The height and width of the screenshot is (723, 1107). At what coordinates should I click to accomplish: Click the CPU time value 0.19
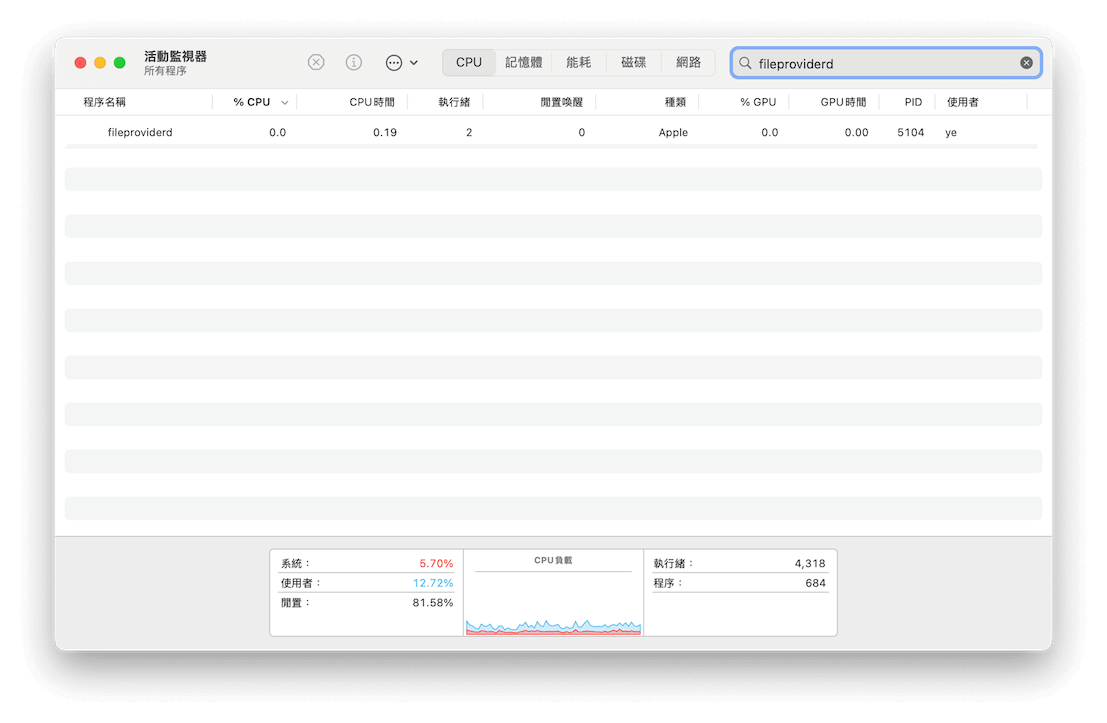[x=385, y=132]
